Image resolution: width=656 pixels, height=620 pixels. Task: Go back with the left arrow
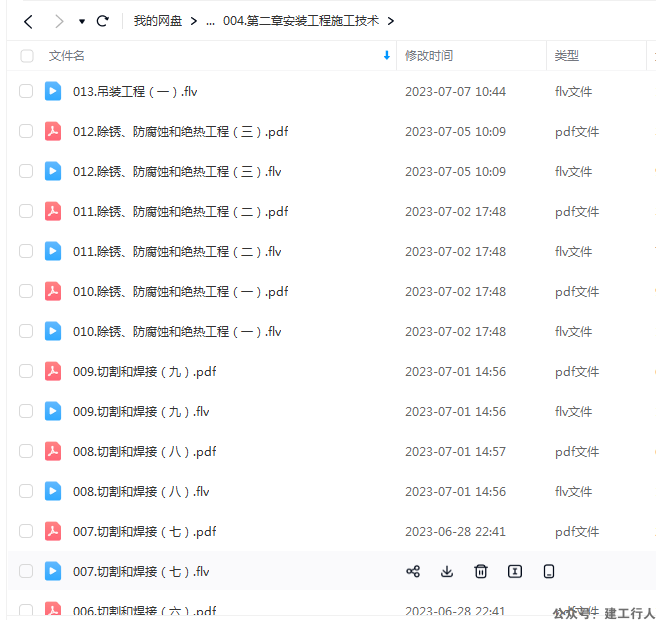pos(28,21)
